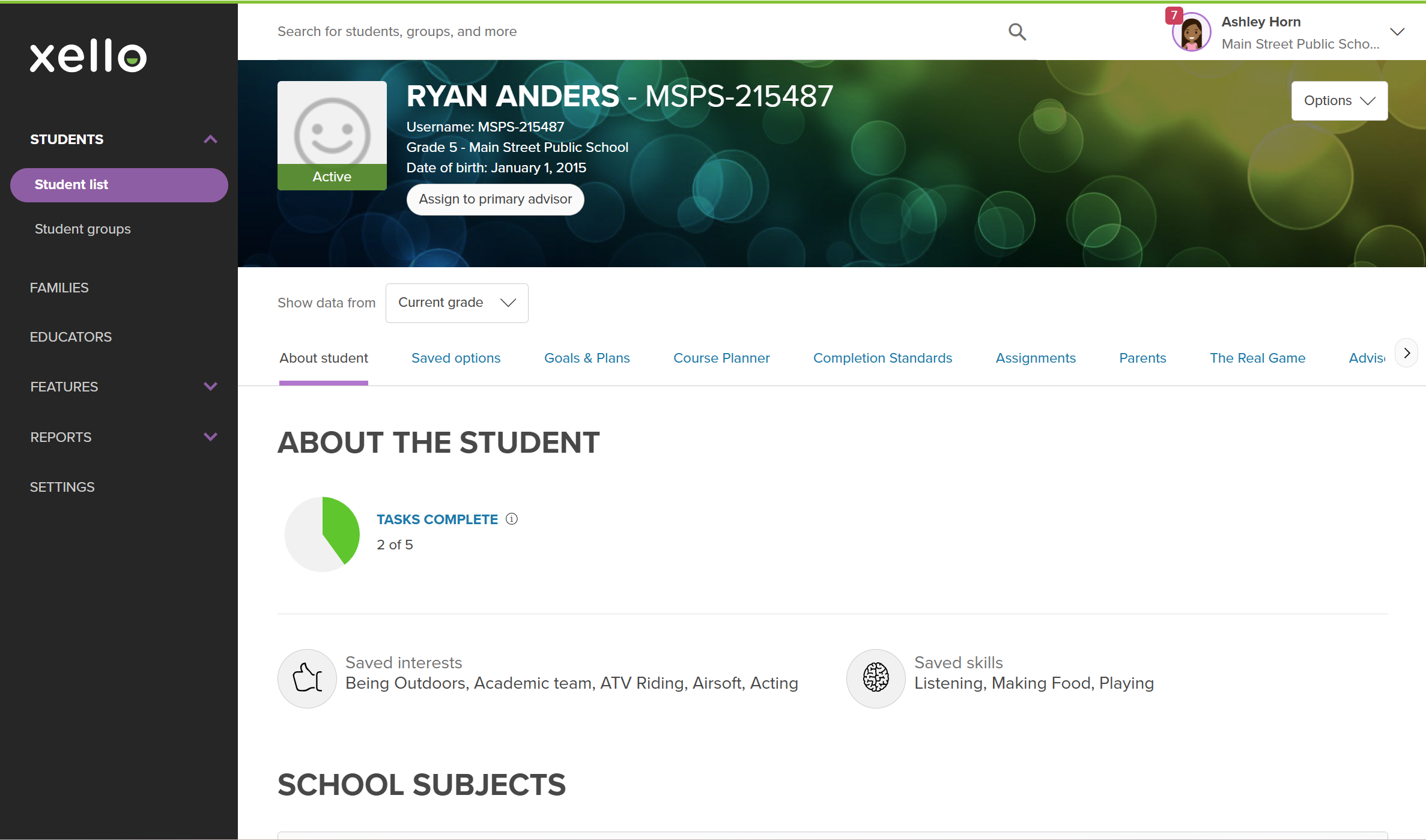1426x840 pixels.
Task: Open the Current grade dropdown
Action: click(457, 303)
